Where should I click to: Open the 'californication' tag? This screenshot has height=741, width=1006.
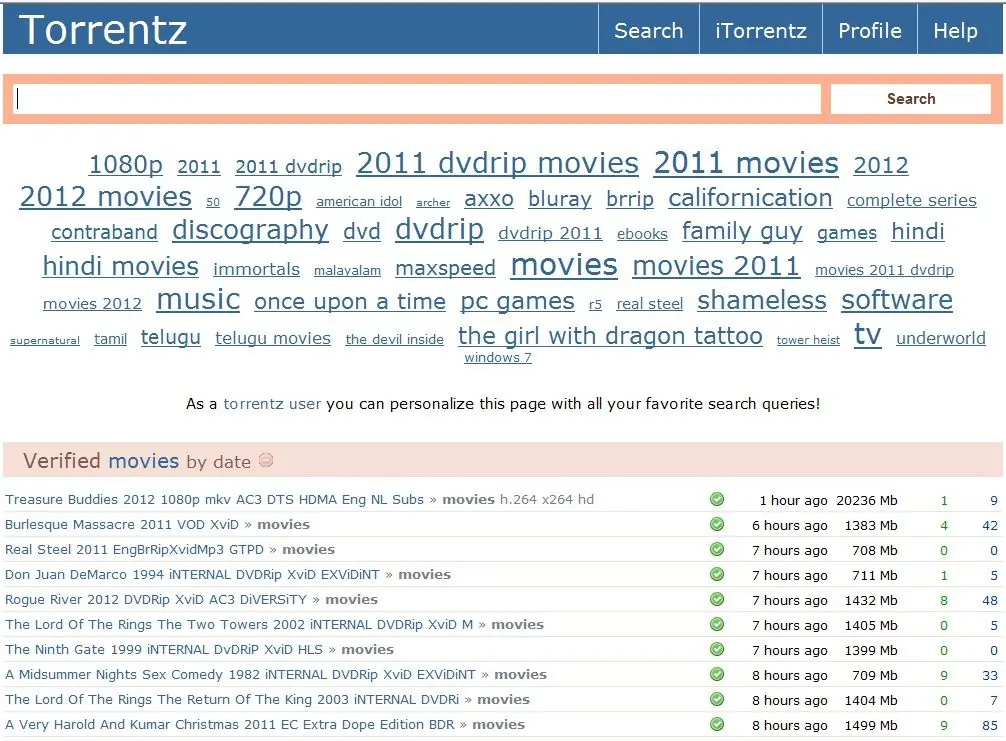click(751, 198)
